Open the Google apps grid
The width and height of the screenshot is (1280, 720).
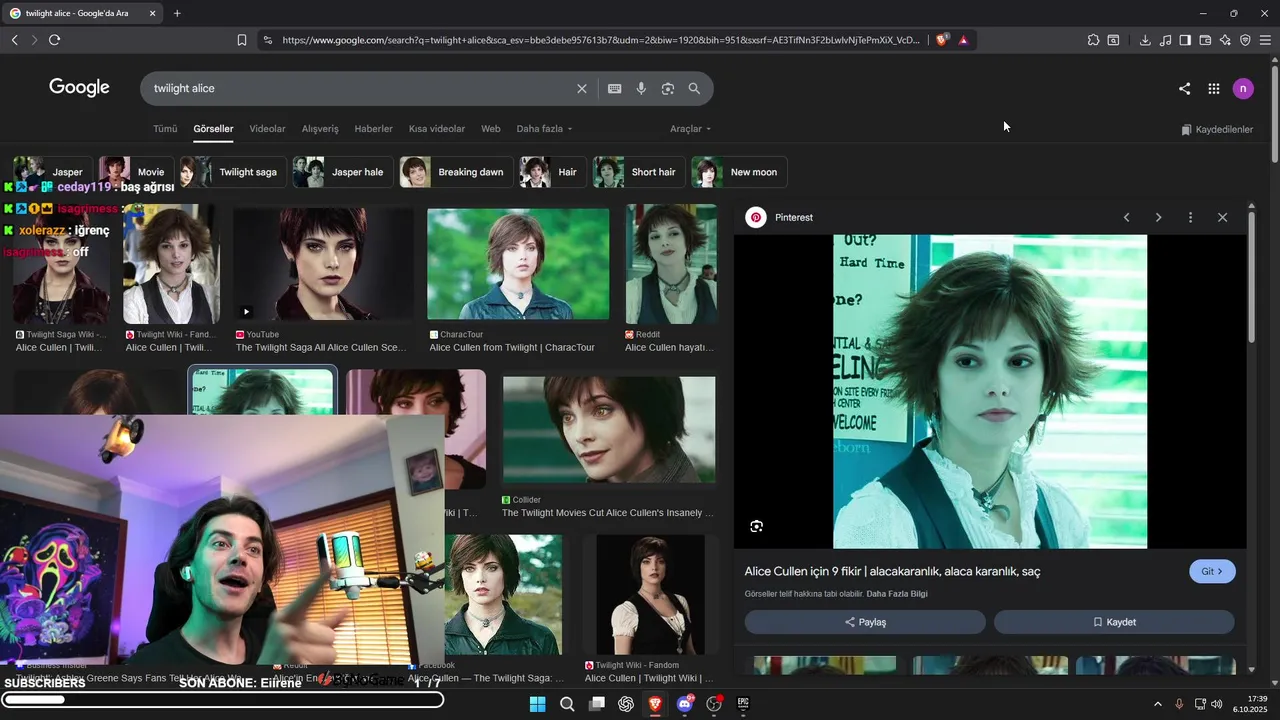point(1213,88)
